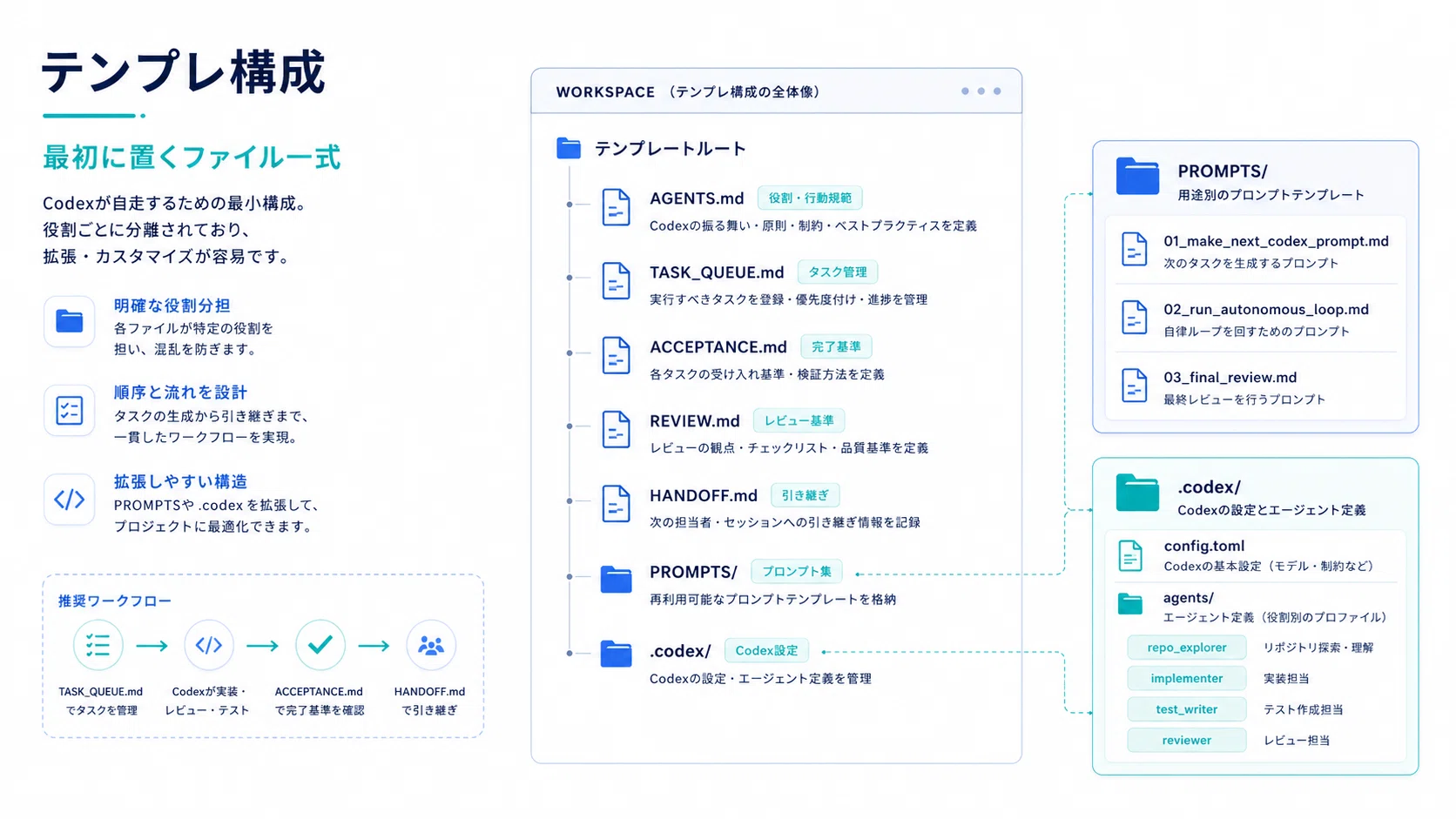Select the test_writer agent chip

pos(1186,709)
